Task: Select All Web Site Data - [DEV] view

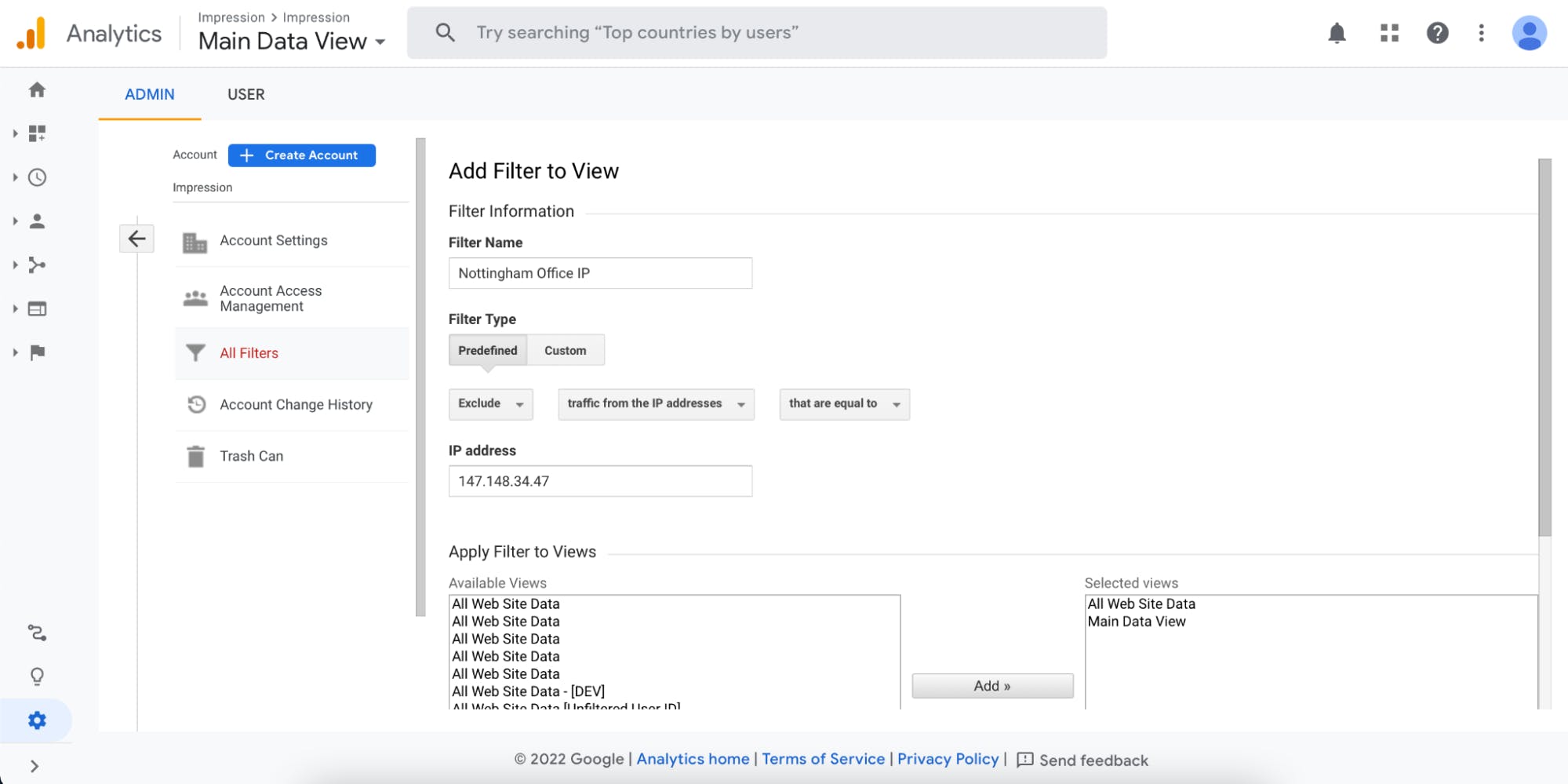Action: click(528, 691)
